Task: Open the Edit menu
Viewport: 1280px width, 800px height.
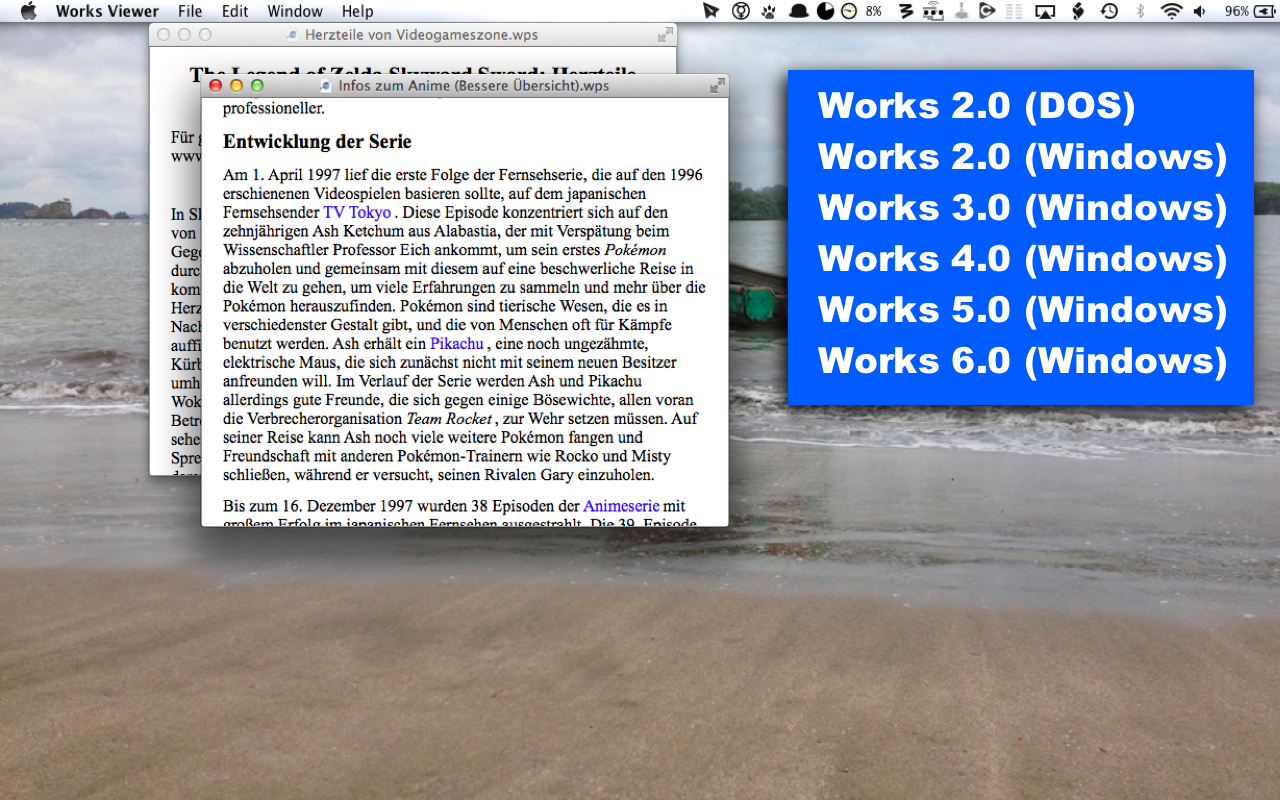Action: [x=235, y=11]
